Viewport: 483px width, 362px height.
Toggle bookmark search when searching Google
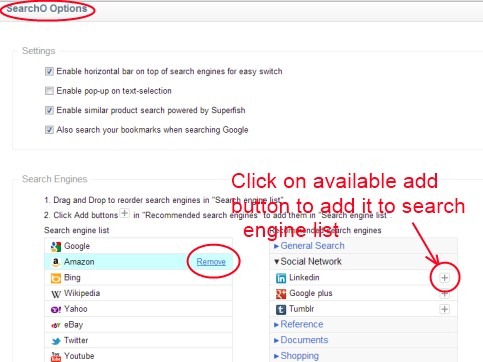click(x=49, y=130)
